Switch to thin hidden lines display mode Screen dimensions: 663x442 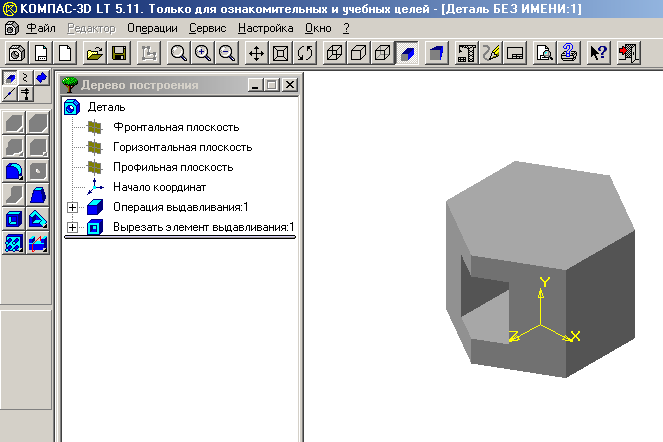click(x=383, y=53)
